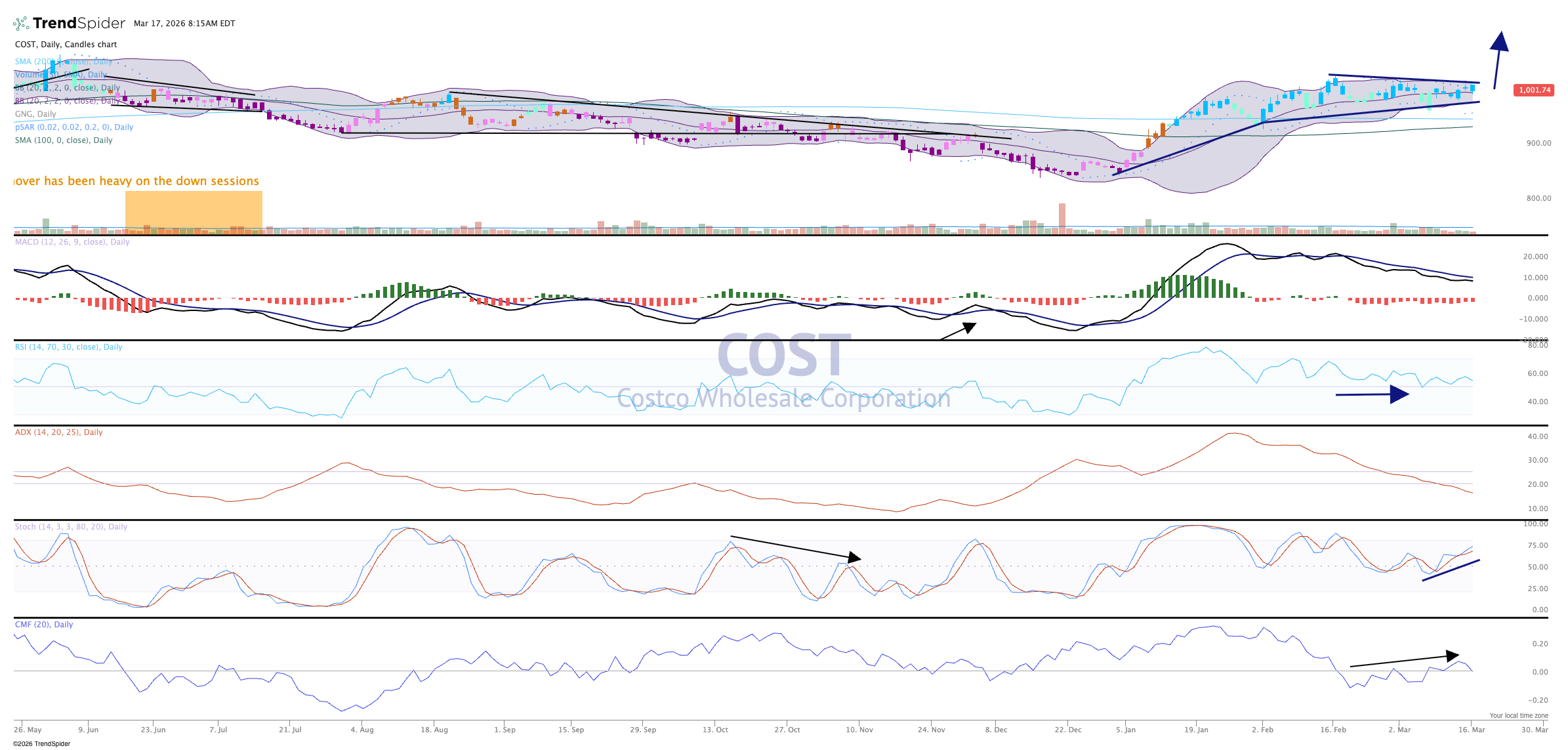Click the GNG, Daily indicator label

tap(35, 114)
